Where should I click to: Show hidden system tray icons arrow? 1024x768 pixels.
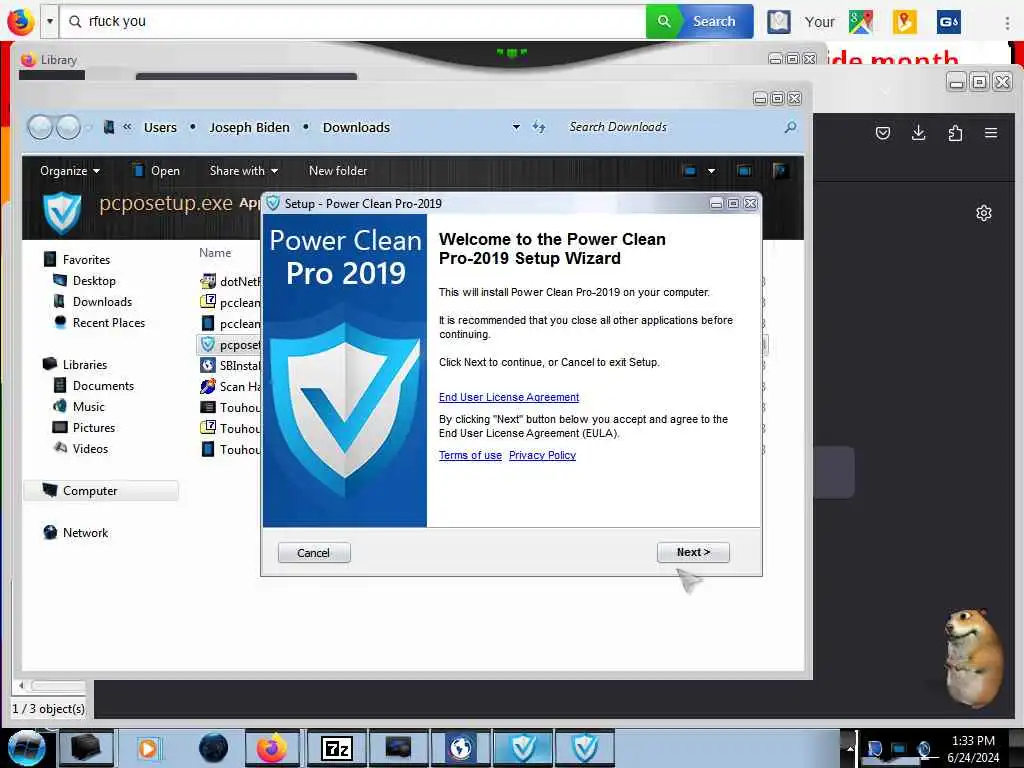851,748
